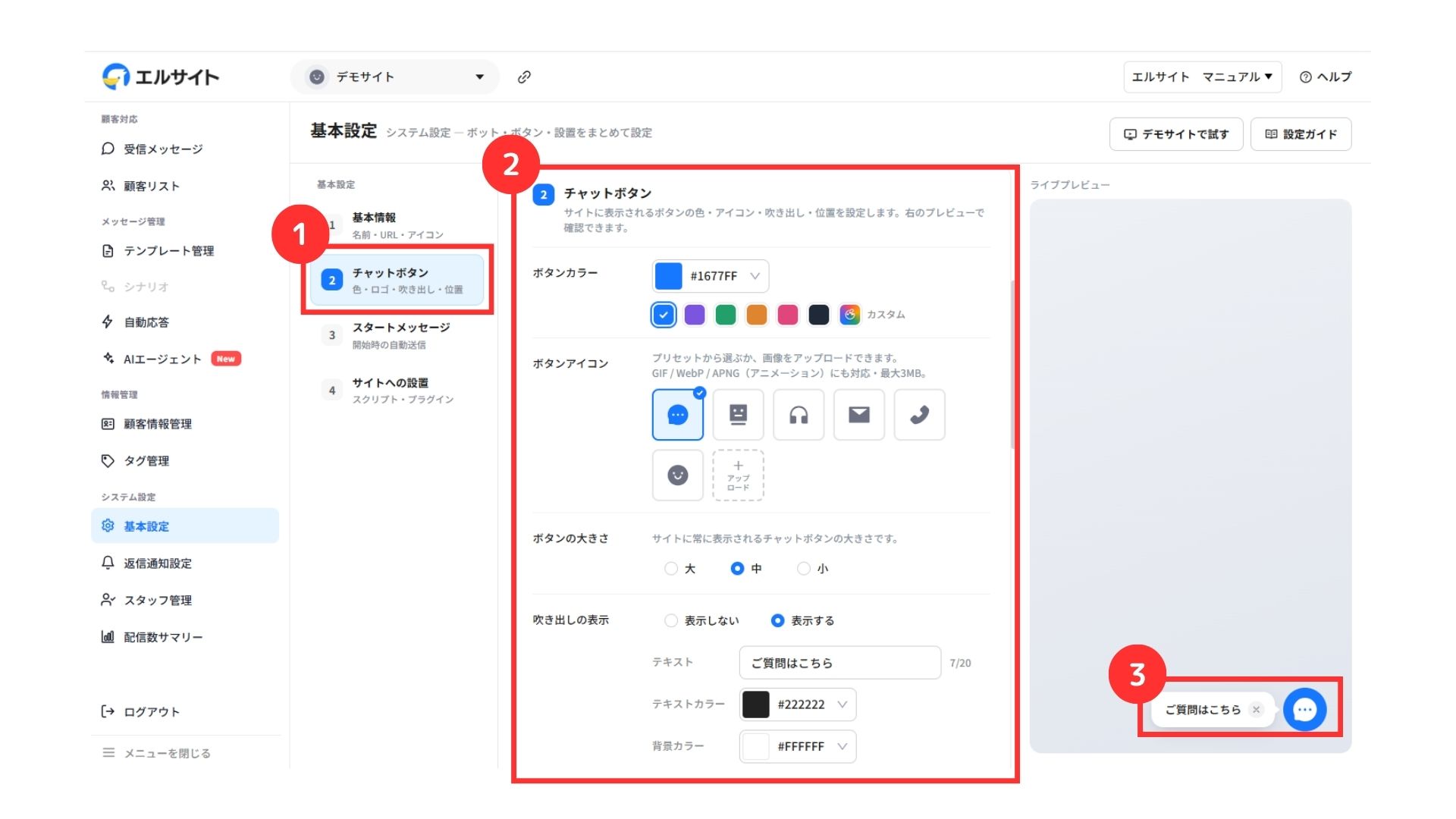
Task: Open the 設定ガイド button
Action: pyautogui.click(x=1301, y=134)
